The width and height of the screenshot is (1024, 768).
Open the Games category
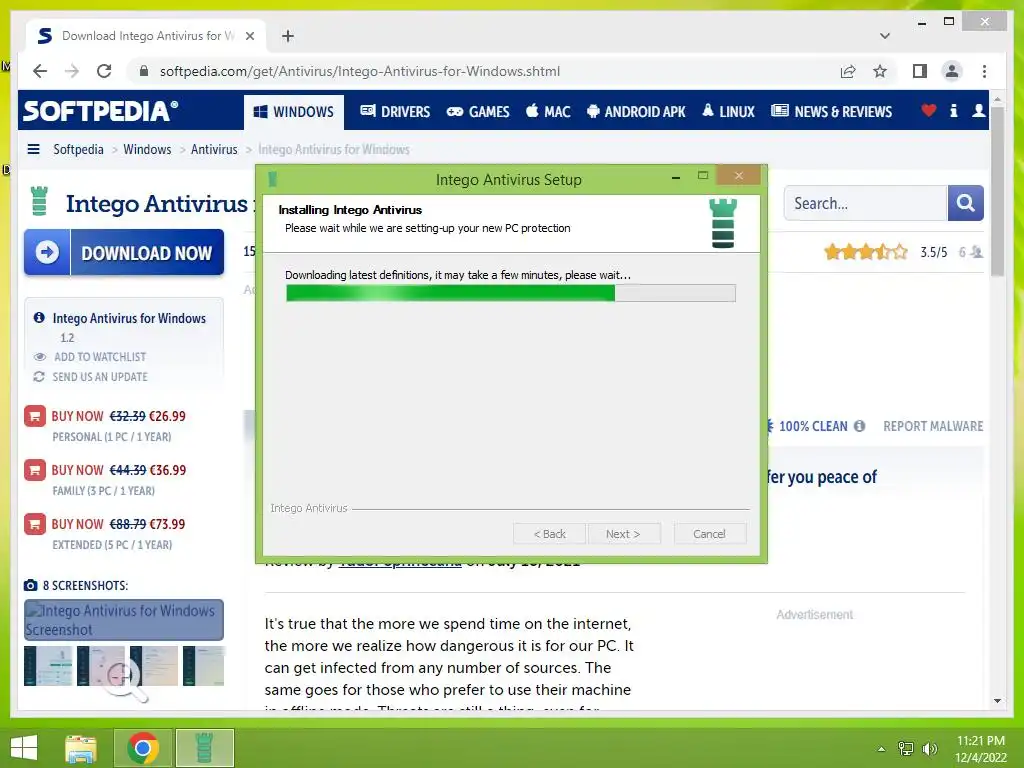478,112
